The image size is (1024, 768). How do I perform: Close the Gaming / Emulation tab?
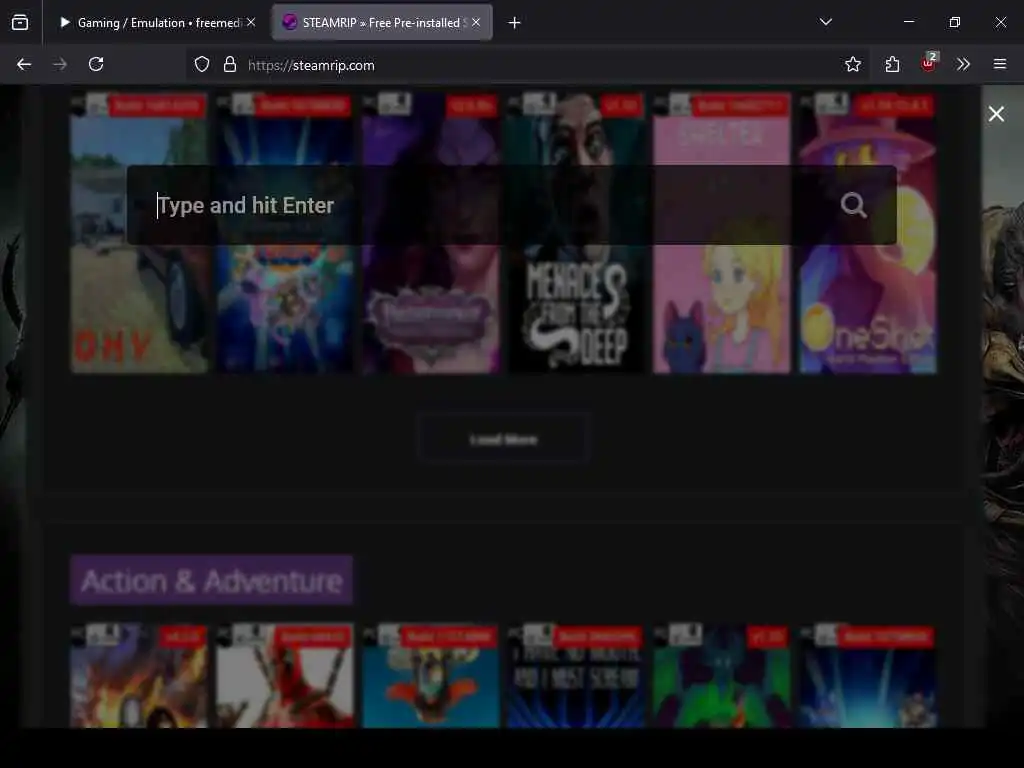pyautogui.click(x=251, y=22)
